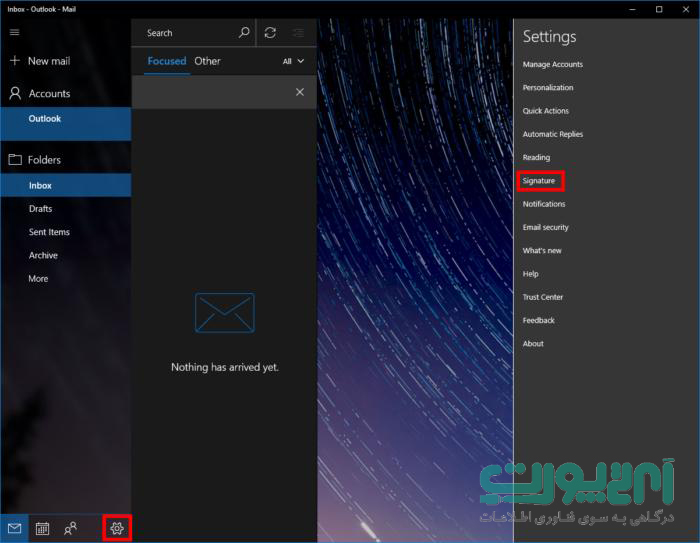
Task: Open Quick Actions settings
Action: [546, 111]
